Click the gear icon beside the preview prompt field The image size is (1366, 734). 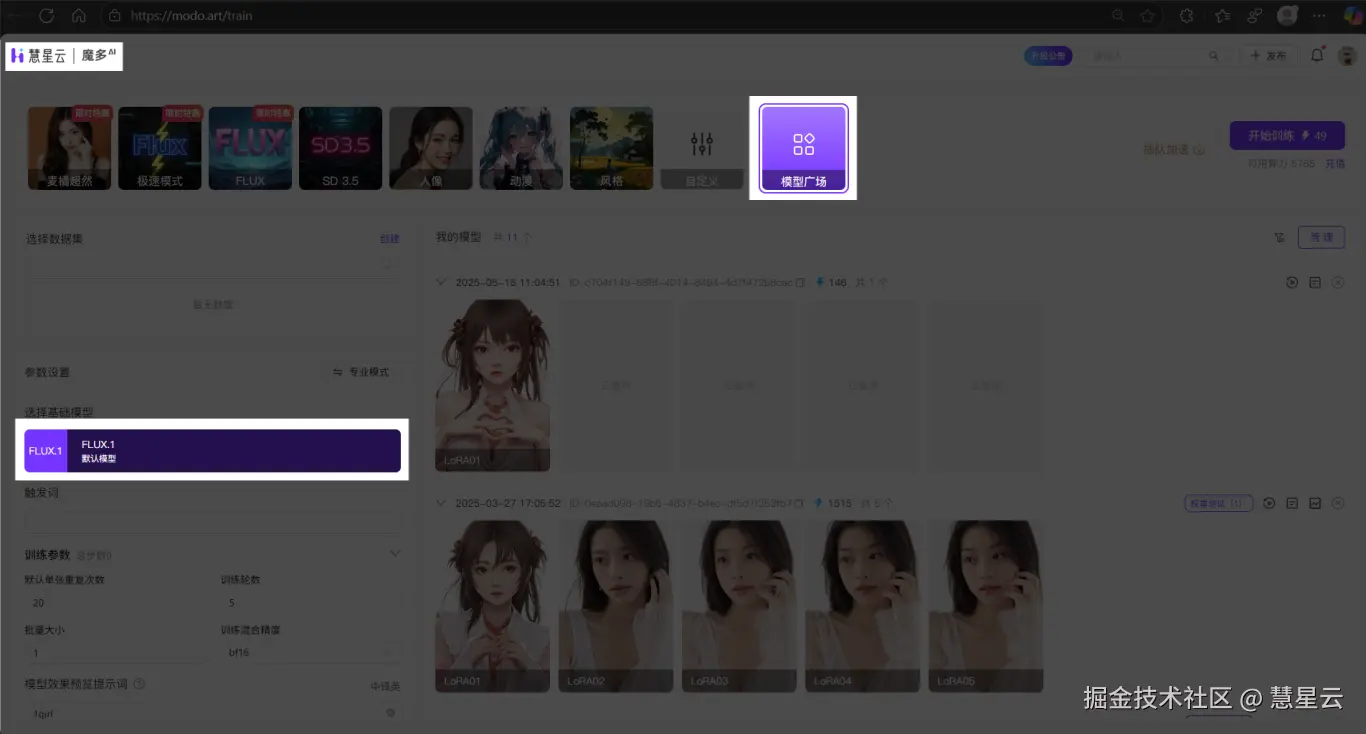coord(391,713)
